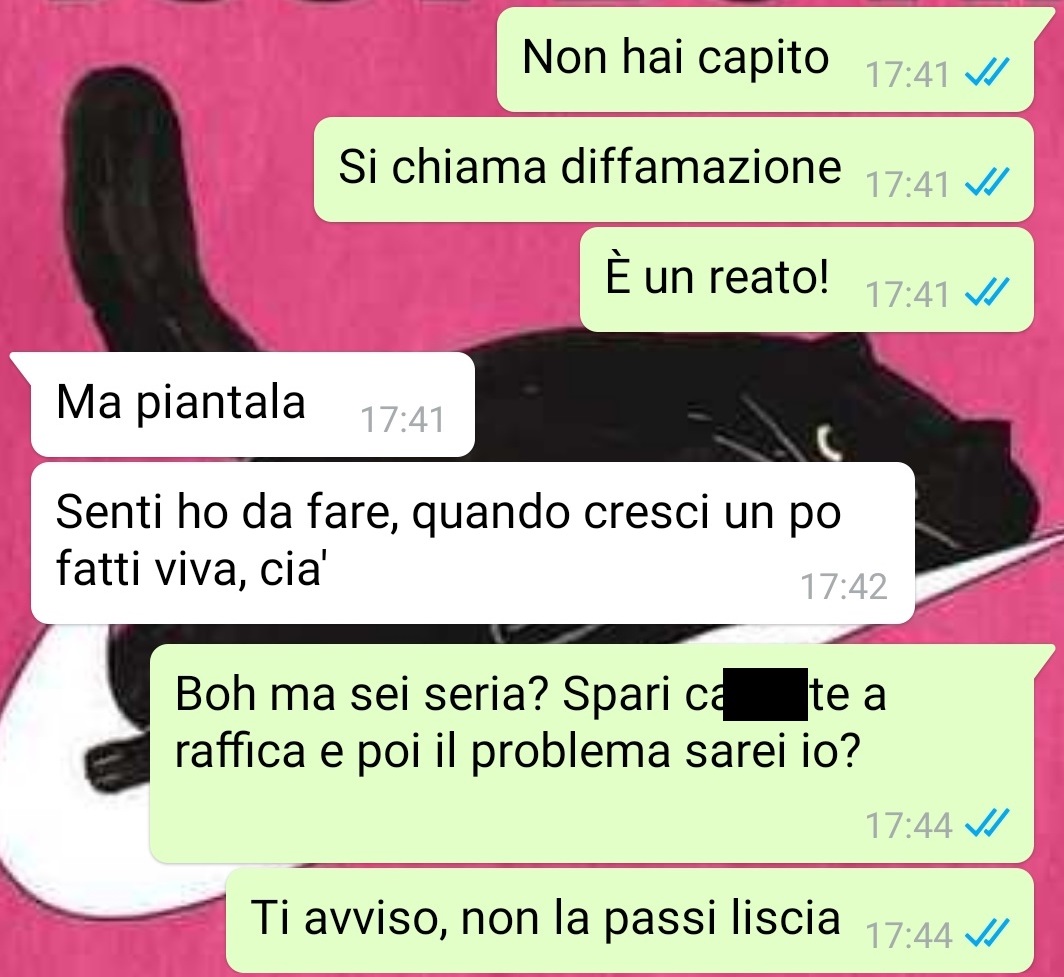The image size is (1064, 977).
Task: Click the 17:42 timestamp on received message
Action: (843, 586)
